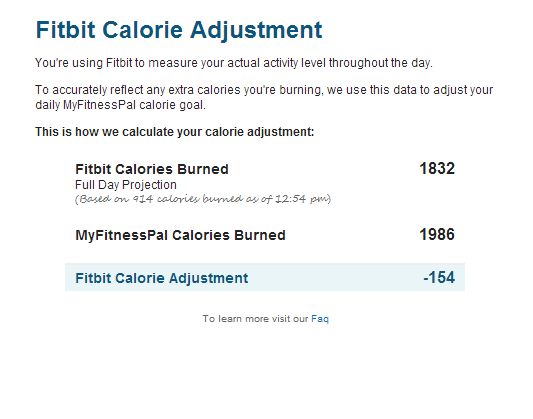Click the paragraph about extra calories burning
Image resolution: width=533 pixels, height=419 pixels.
[264, 97]
